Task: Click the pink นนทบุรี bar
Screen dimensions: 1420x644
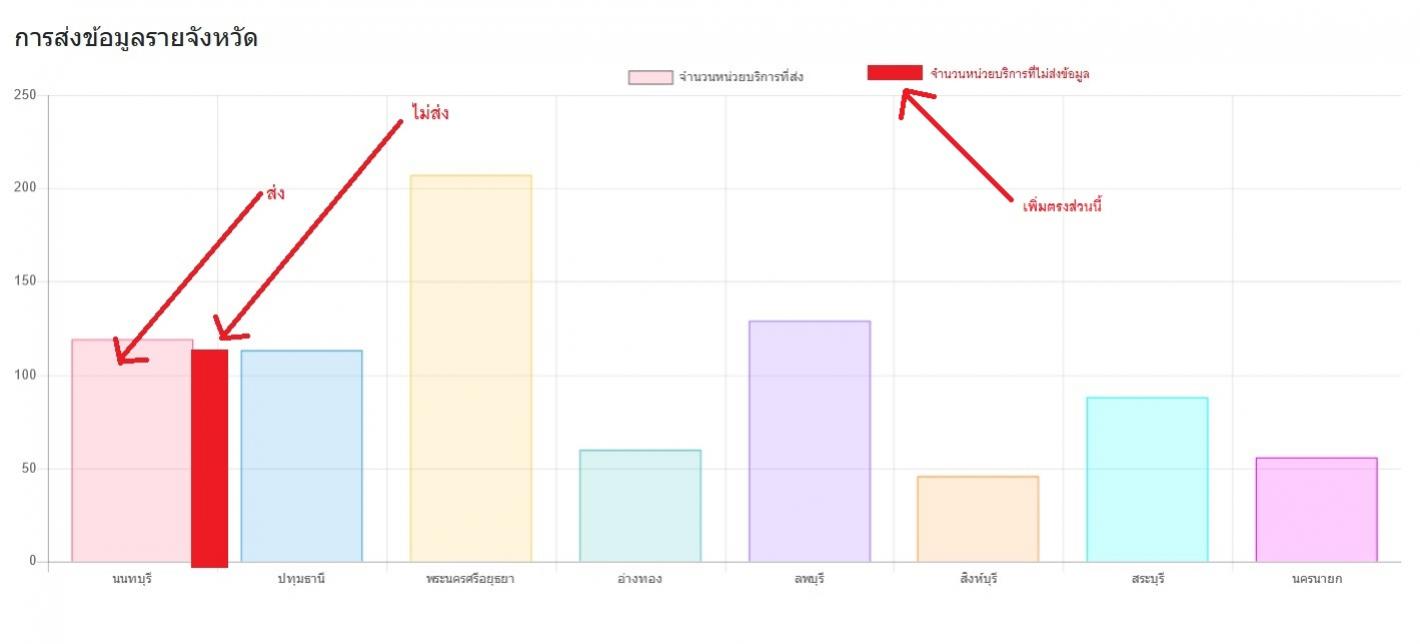Action: tap(132, 450)
